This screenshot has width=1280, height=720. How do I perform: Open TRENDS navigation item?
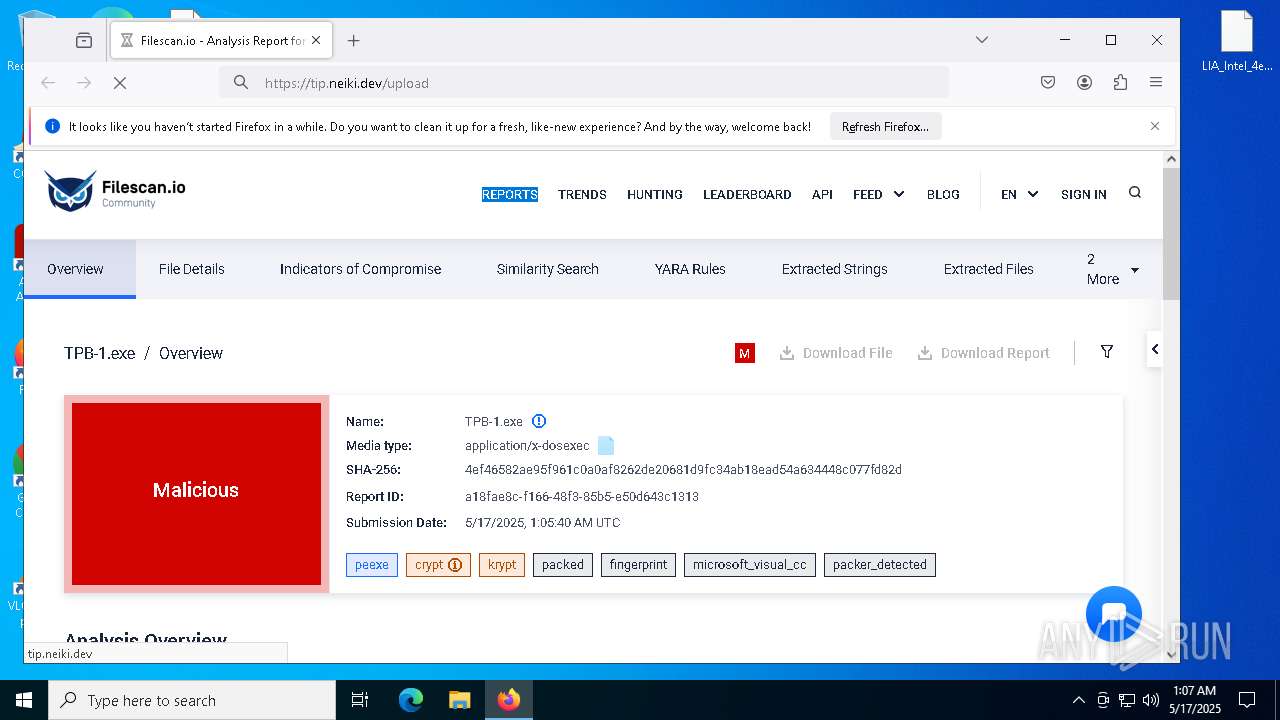pyautogui.click(x=582, y=194)
